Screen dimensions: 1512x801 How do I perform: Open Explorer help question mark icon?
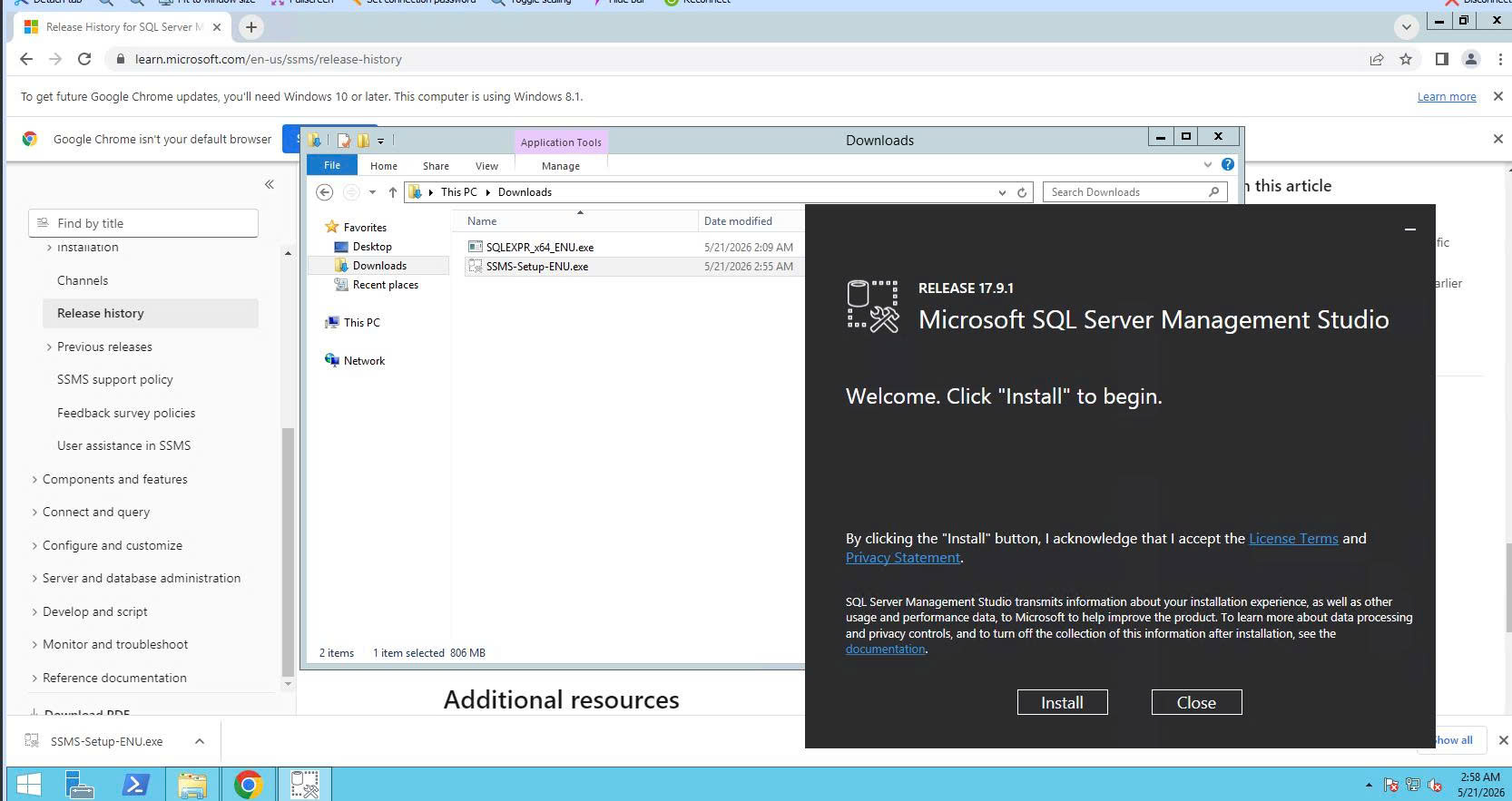pyautogui.click(x=1227, y=164)
